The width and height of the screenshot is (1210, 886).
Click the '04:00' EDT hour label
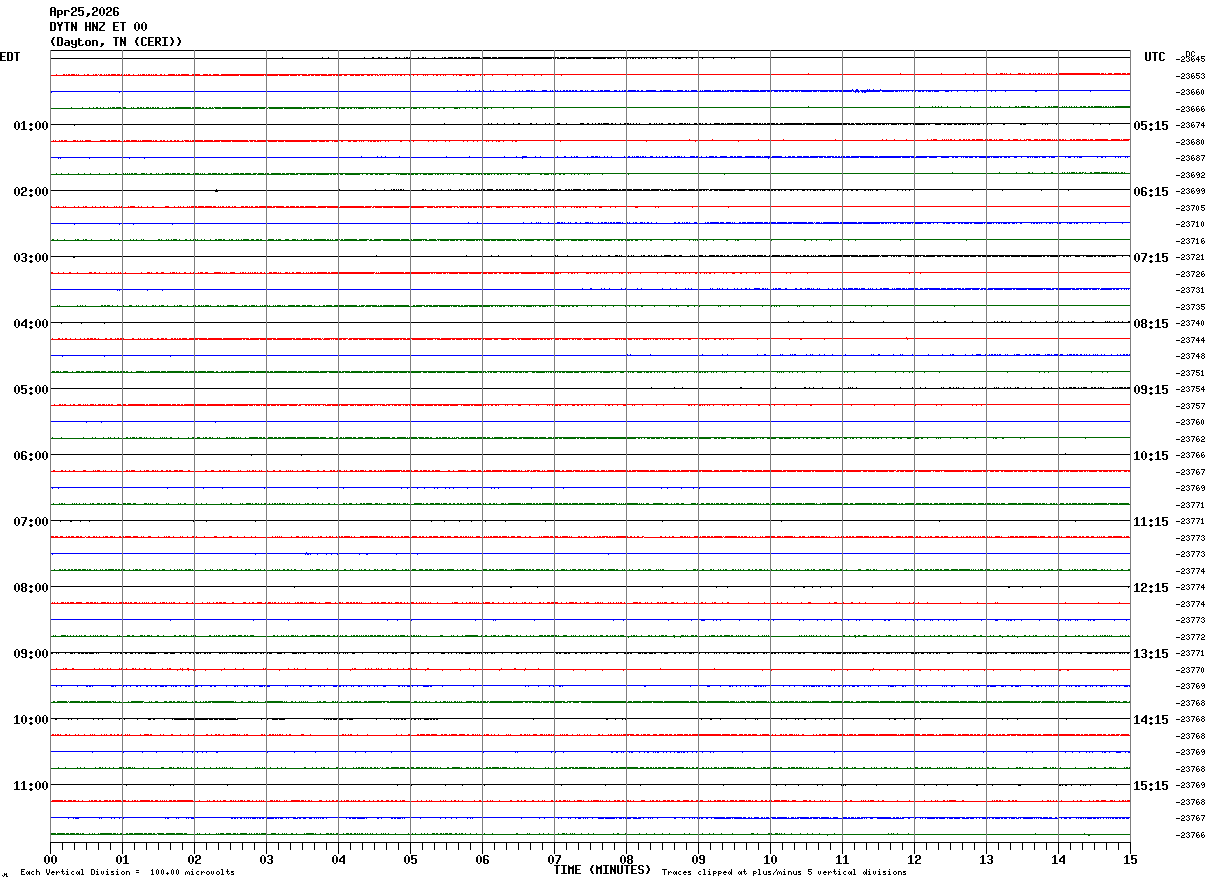pyautogui.click(x=31, y=323)
